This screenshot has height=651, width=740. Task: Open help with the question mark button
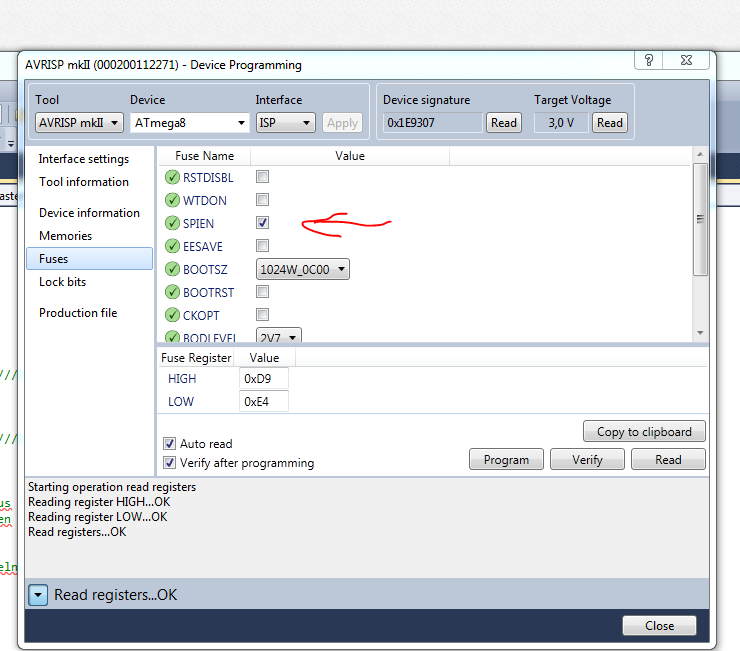click(649, 60)
